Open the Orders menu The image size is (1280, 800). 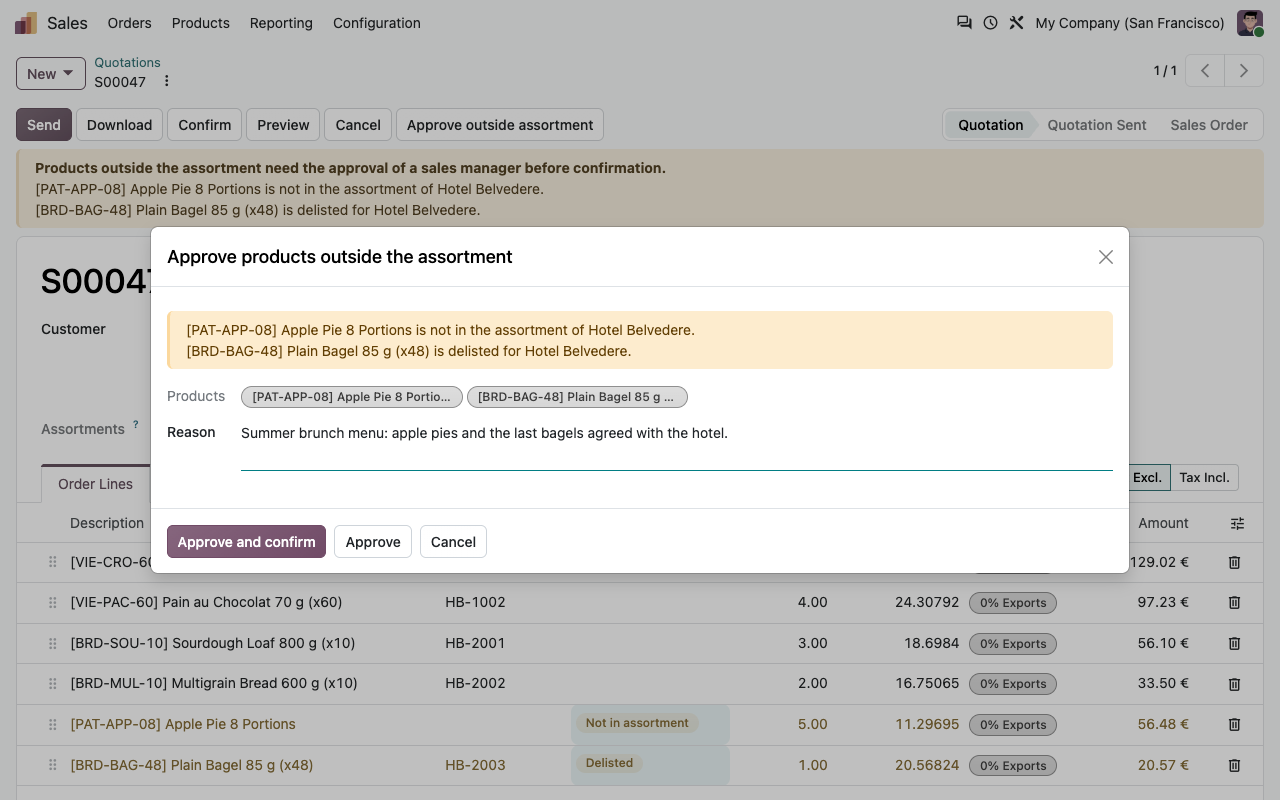130,23
